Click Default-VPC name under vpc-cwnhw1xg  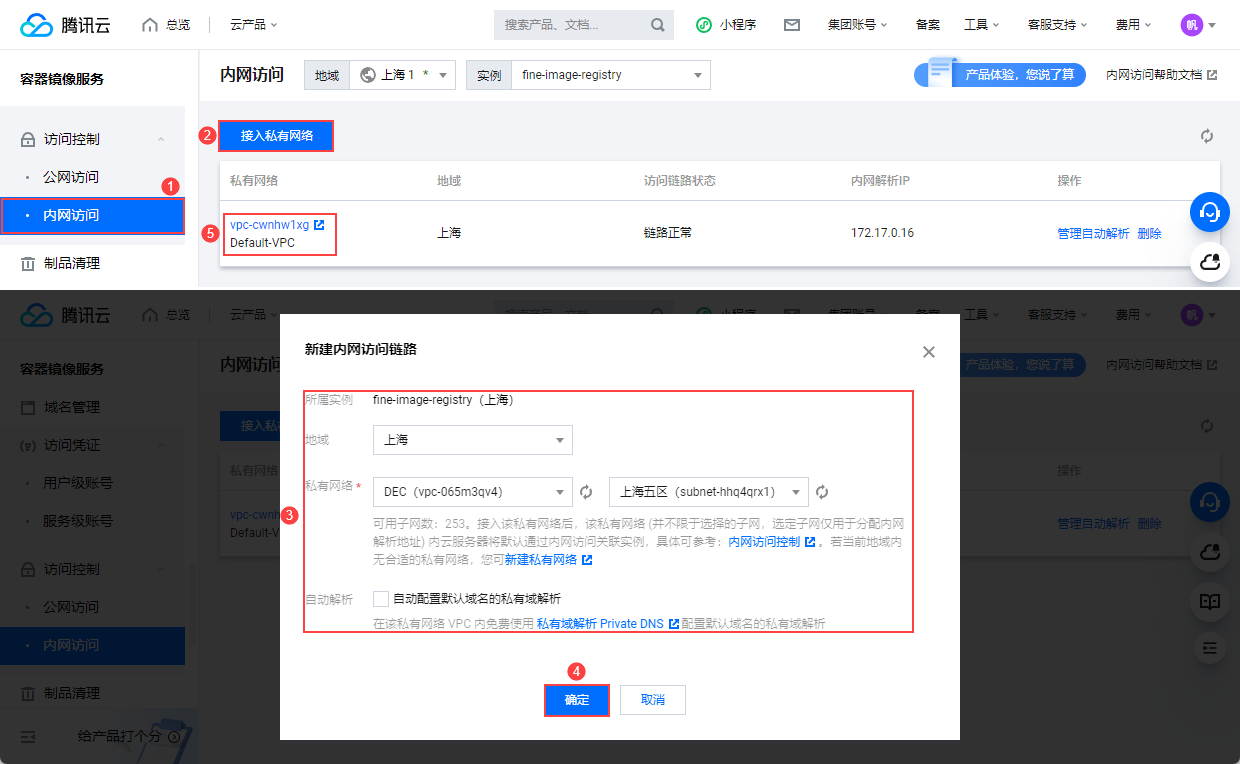tap(262, 243)
